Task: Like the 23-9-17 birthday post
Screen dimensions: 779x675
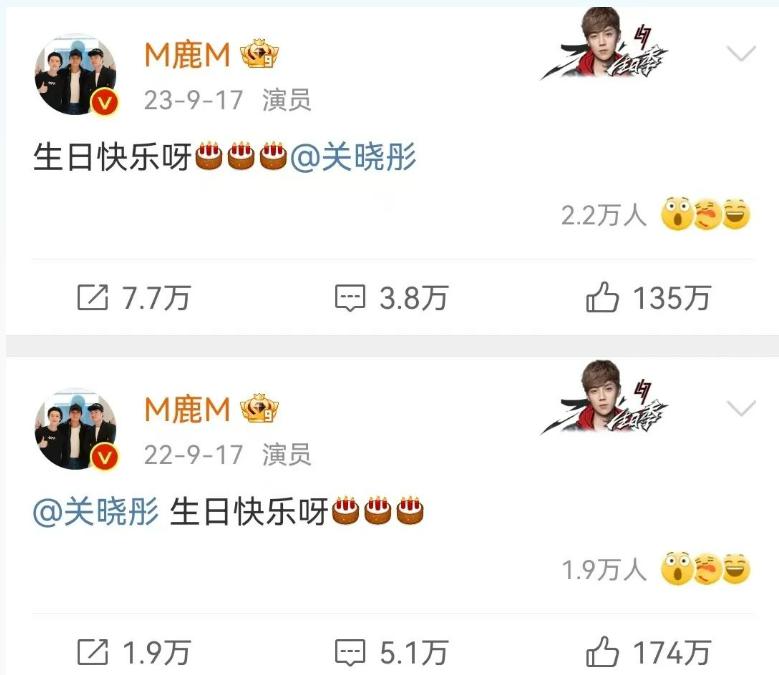Action: [x=602, y=297]
